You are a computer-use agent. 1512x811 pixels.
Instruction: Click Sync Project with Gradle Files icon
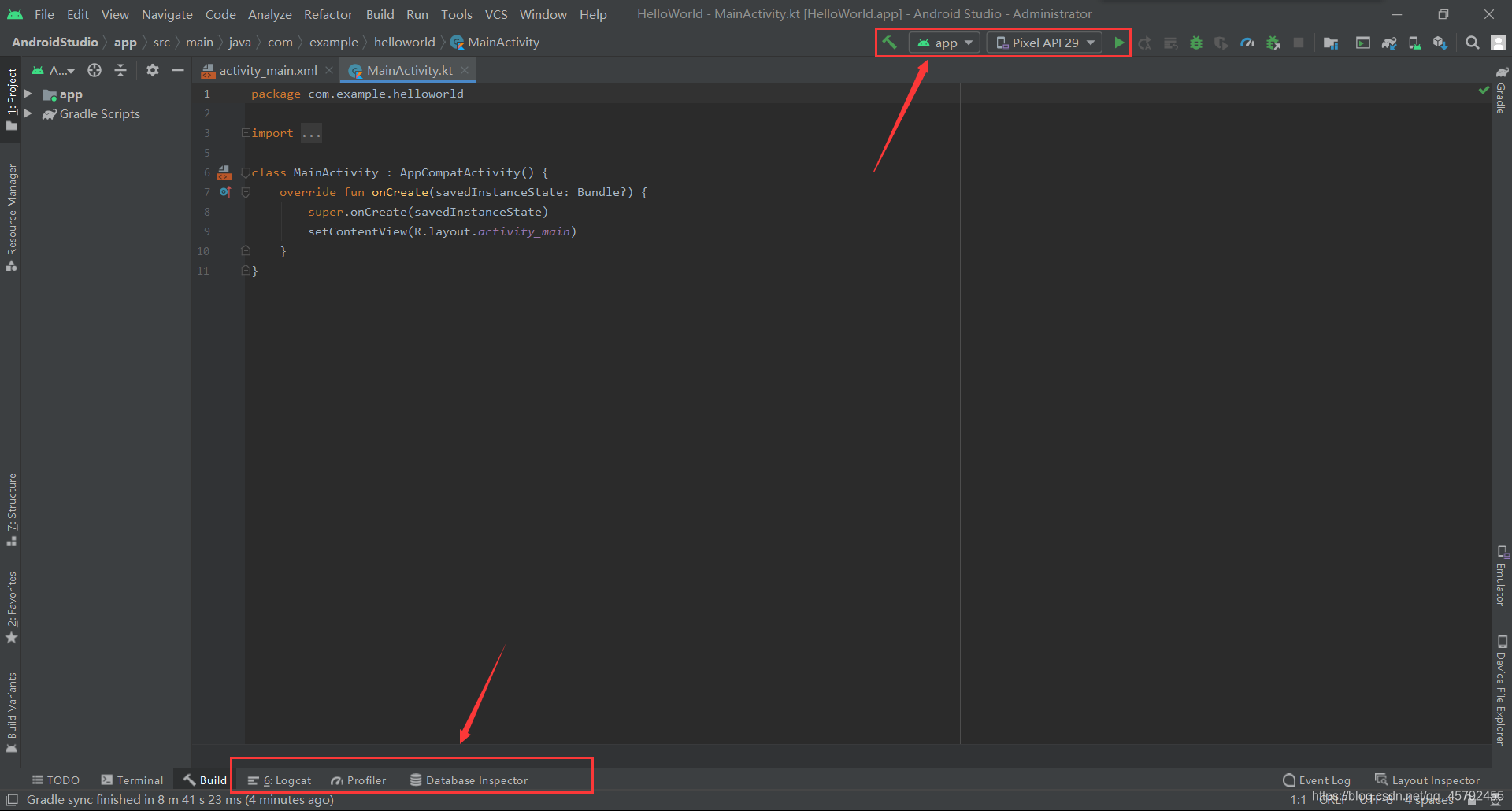pos(1389,43)
